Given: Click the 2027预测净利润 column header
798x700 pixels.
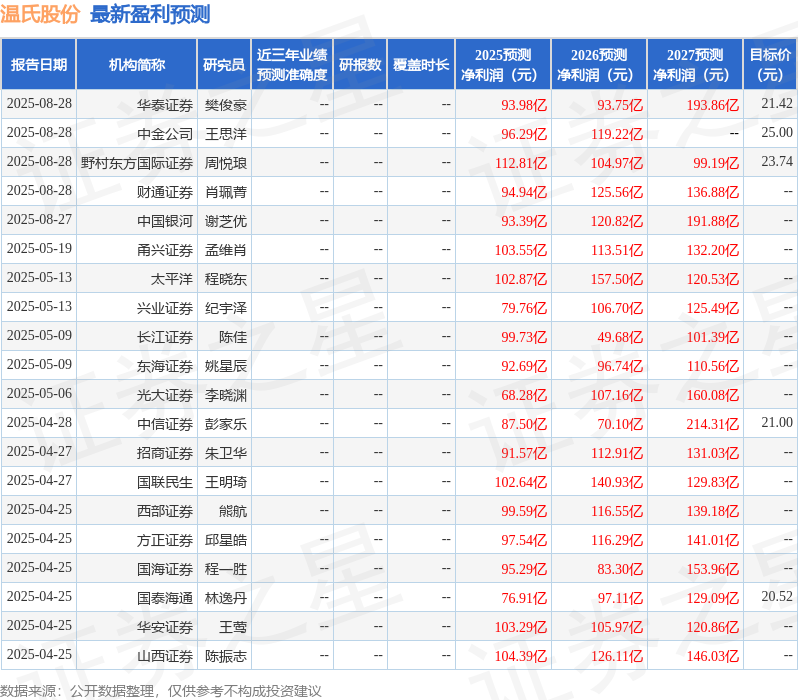Looking at the screenshot, I should 695,65.
